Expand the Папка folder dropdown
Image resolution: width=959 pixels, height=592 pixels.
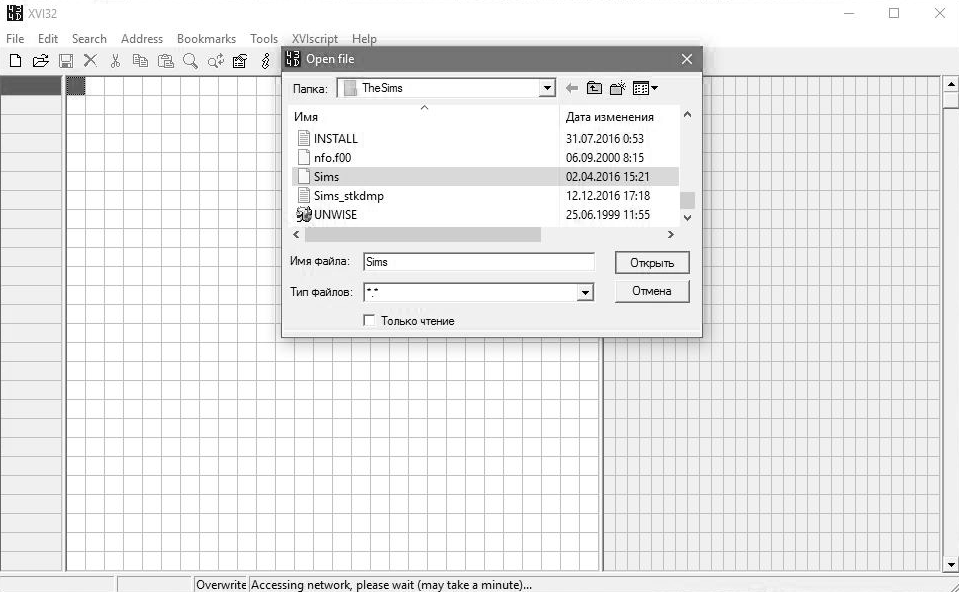click(547, 88)
